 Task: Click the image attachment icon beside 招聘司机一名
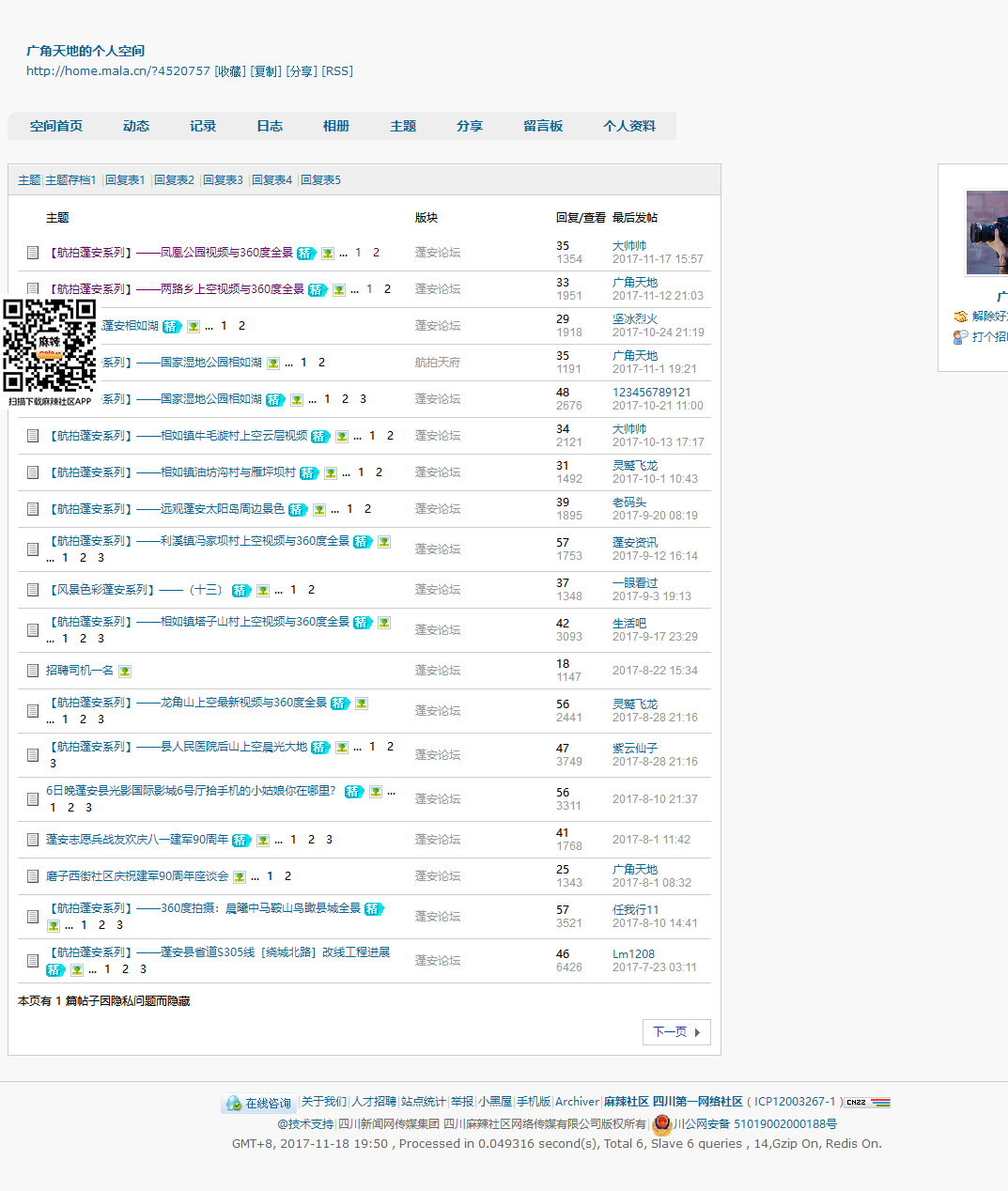[x=125, y=672]
